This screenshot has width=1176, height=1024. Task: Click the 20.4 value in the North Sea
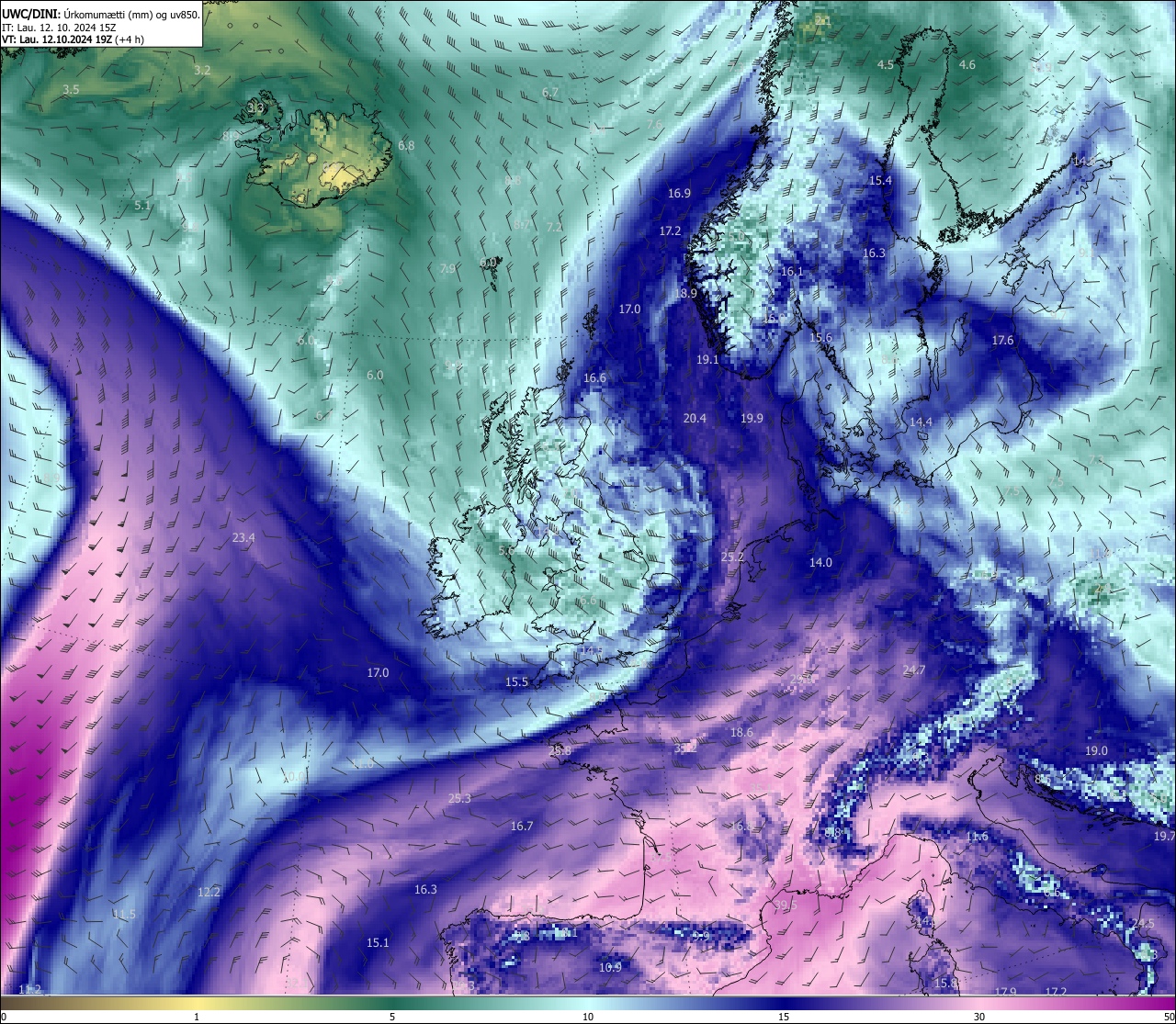[x=695, y=418]
